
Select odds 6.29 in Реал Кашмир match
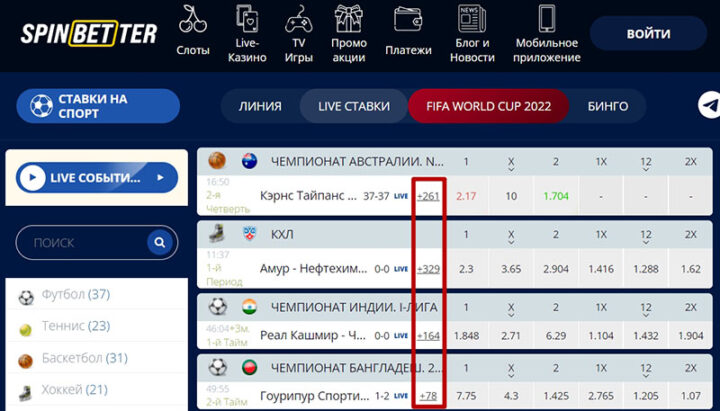(x=556, y=336)
